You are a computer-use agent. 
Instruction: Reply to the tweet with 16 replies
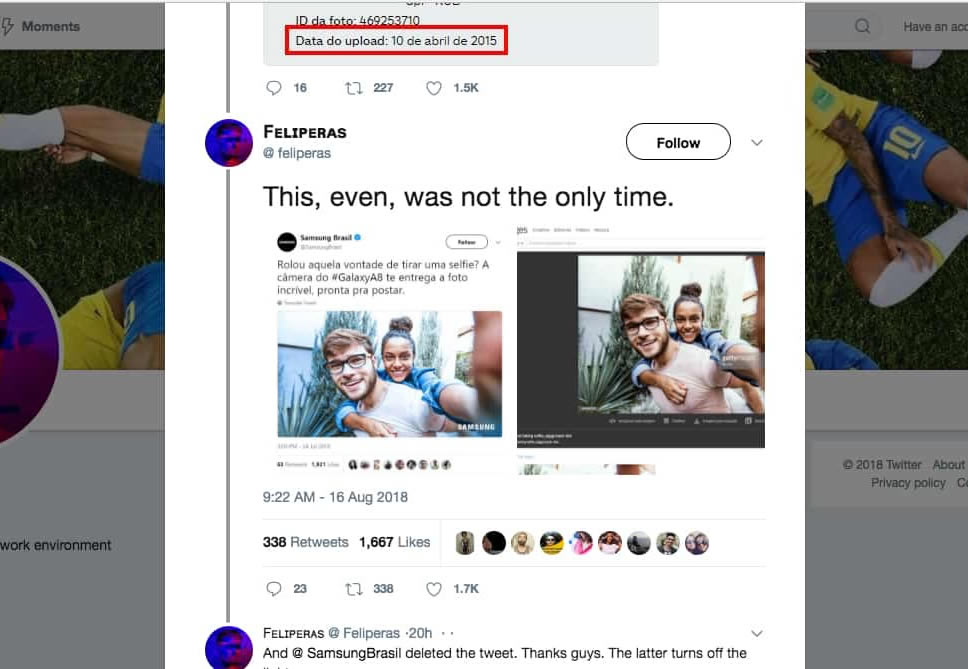pyautogui.click(x=274, y=88)
